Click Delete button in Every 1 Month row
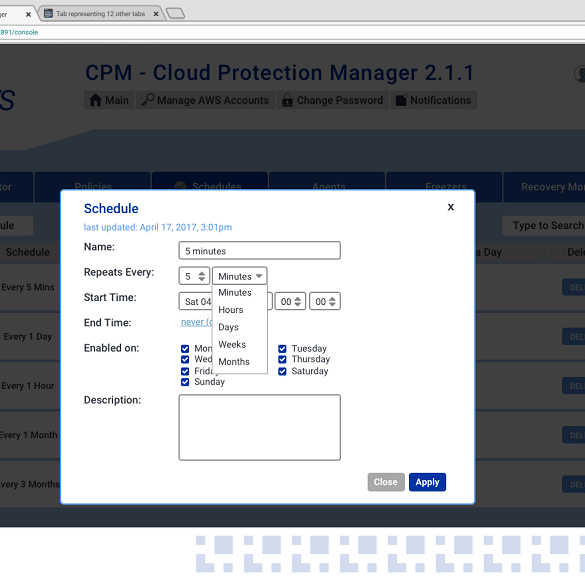This screenshot has width=585, height=578. (574, 435)
